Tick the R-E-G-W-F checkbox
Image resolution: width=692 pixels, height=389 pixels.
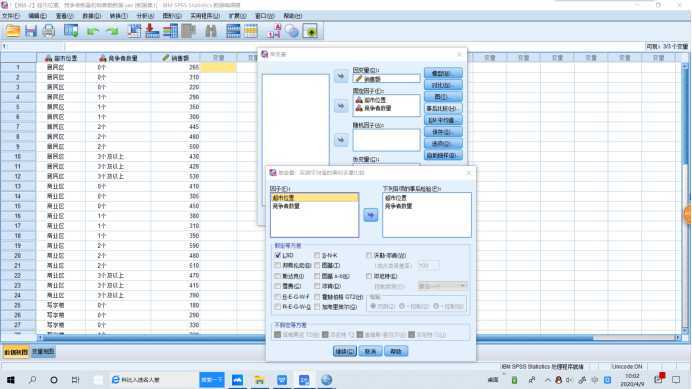point(278,297)
